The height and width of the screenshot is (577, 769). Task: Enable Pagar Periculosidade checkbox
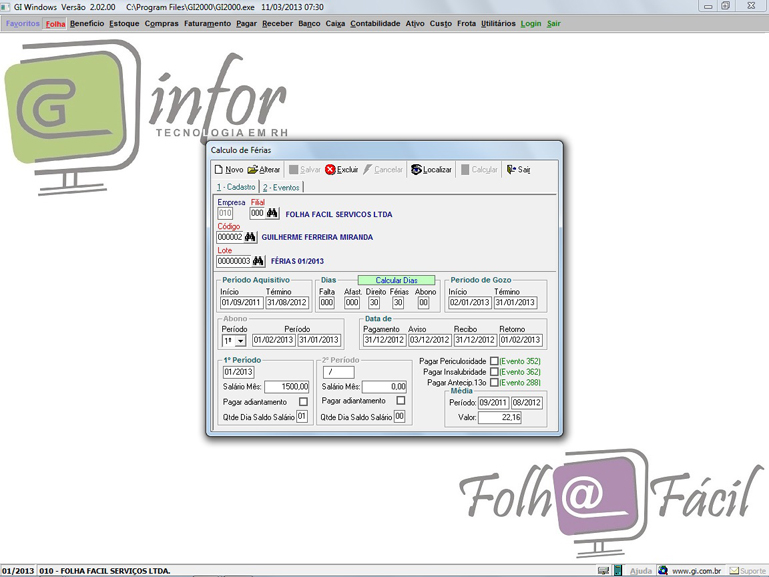pos(494,361)
